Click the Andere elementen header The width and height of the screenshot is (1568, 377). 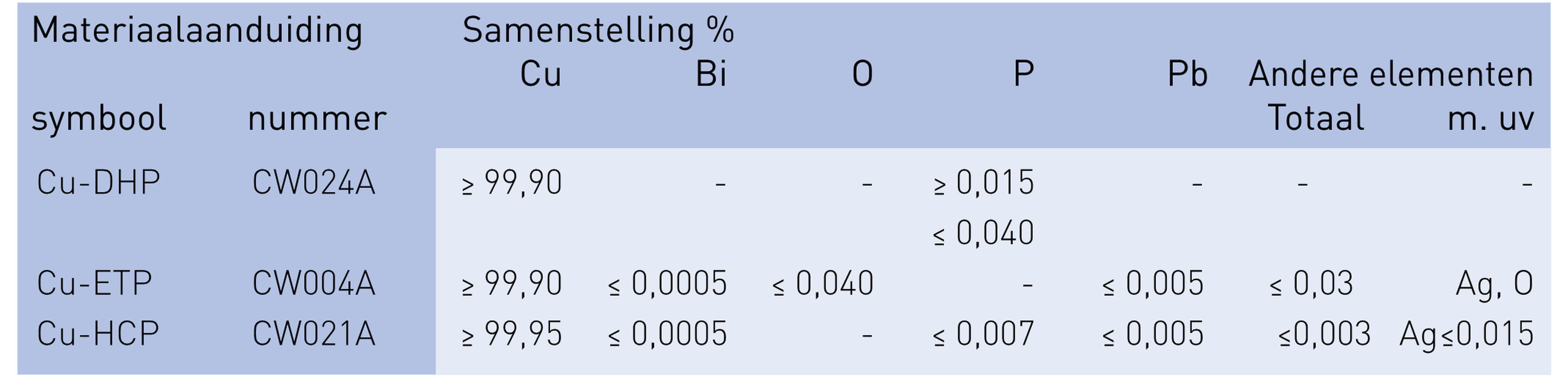(1390, 75)
